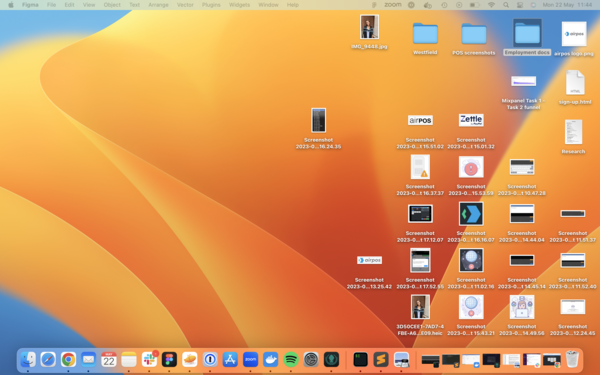Select screenshot ending 12.24.45
This screenshot has width=600, height=375.
pos(572,317)
